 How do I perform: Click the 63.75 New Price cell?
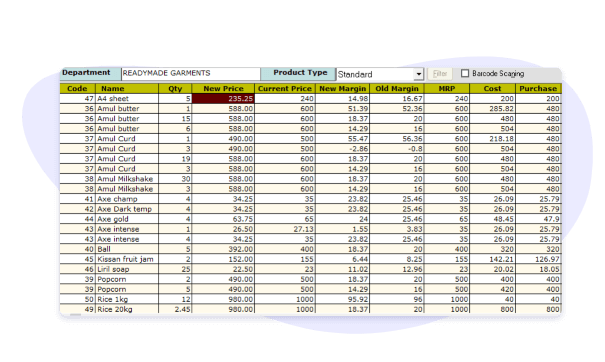click(223, 219)
